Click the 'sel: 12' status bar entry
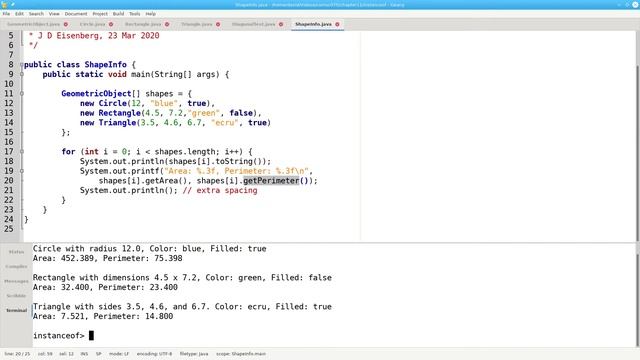Image resolution: width=640 pixels, height=360 pixels. pos(67,354)
